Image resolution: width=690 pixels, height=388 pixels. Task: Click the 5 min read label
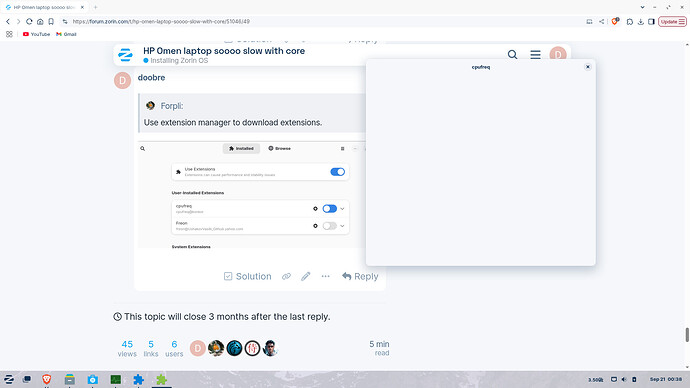(x=379, y=348)
